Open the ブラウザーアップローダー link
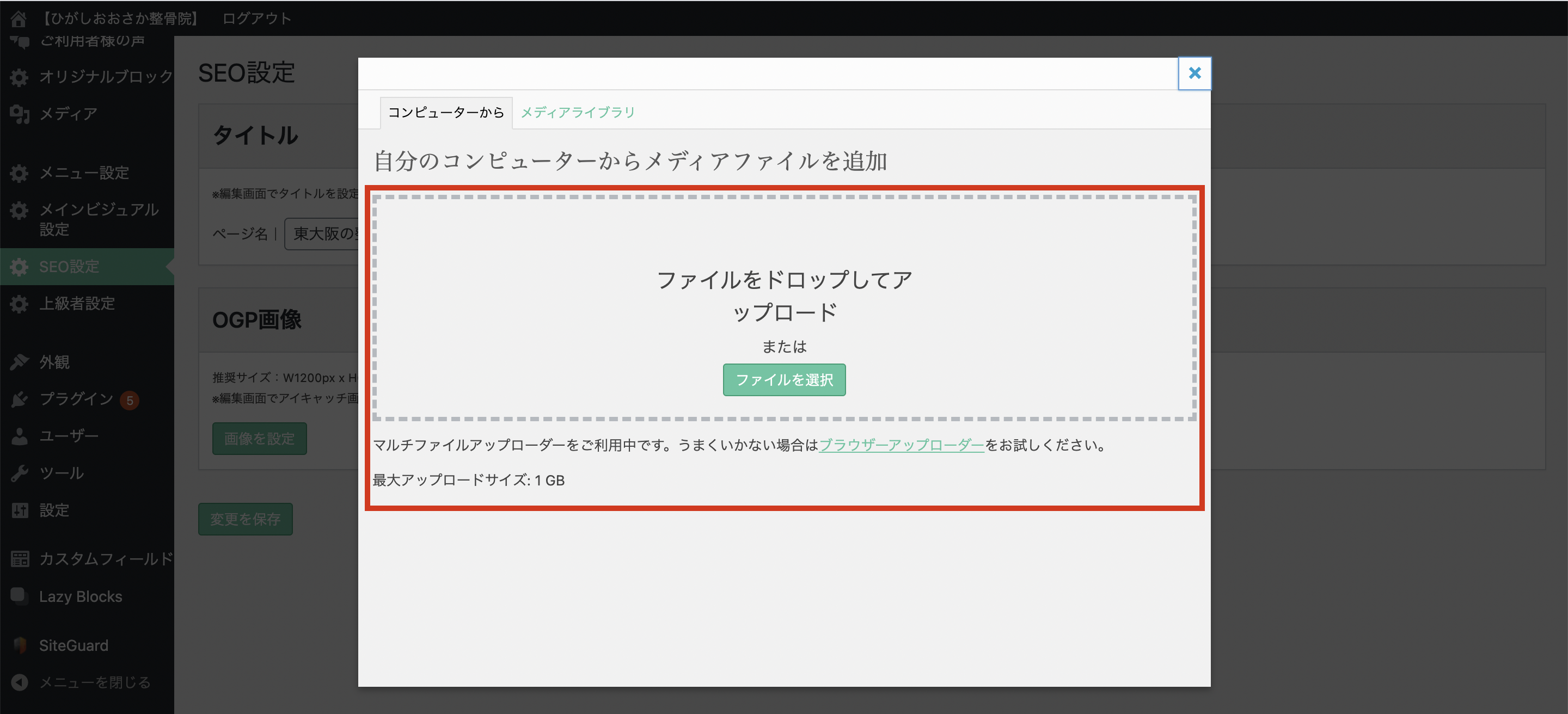The image size is (1568, 714). pyautogui.click(x=901, y=445)
